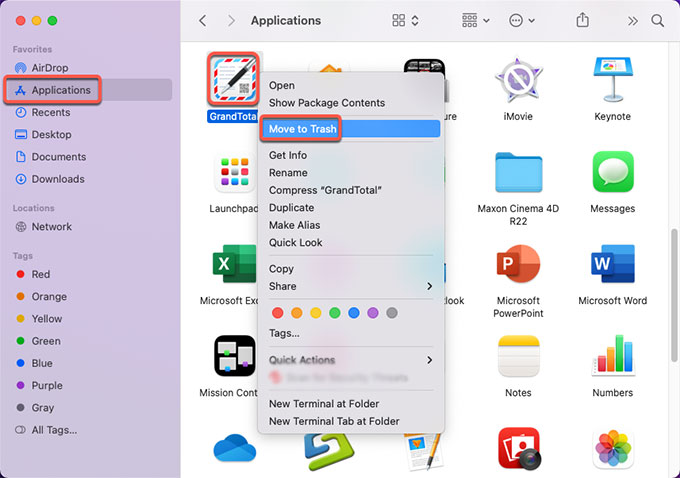
Task: Select the Messages app icon
Action: point(613,172)
